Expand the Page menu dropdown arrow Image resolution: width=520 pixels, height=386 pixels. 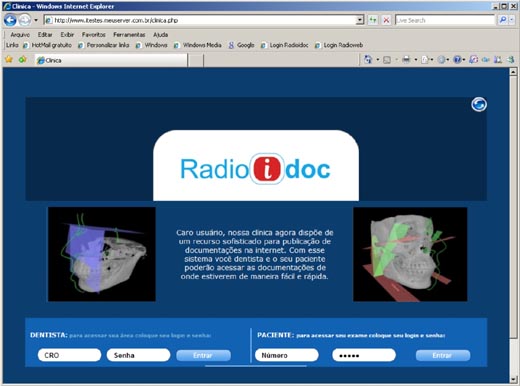coord(432,60)
